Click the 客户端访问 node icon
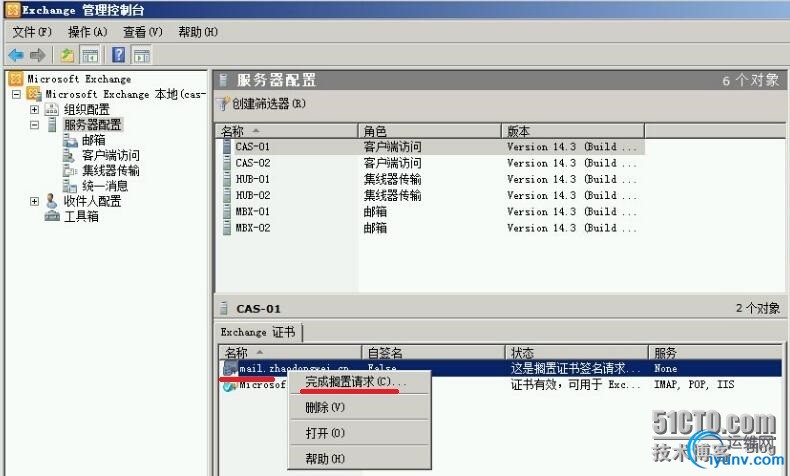Viewport: 790px width, 476px height. coord(69,155)
